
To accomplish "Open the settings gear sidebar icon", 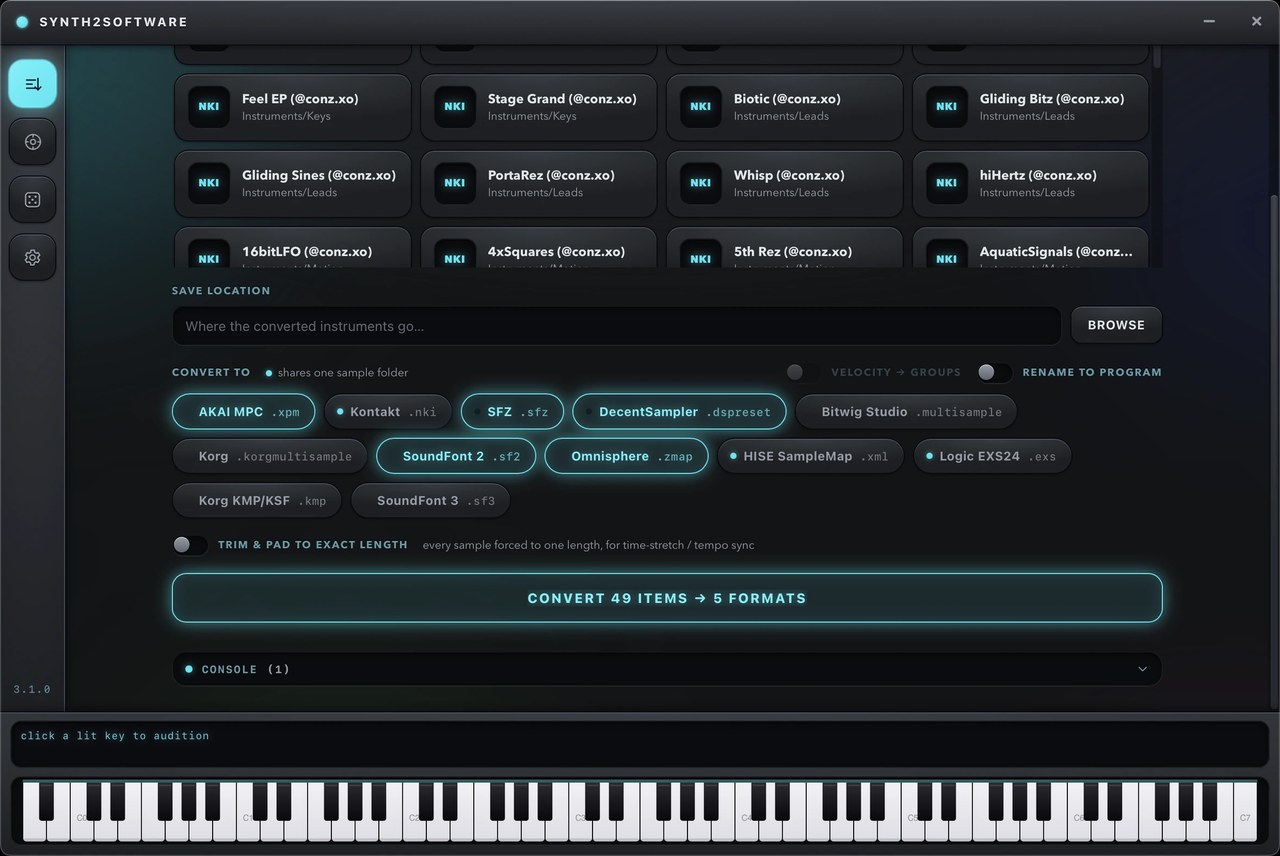I will (x=33, y=257).
